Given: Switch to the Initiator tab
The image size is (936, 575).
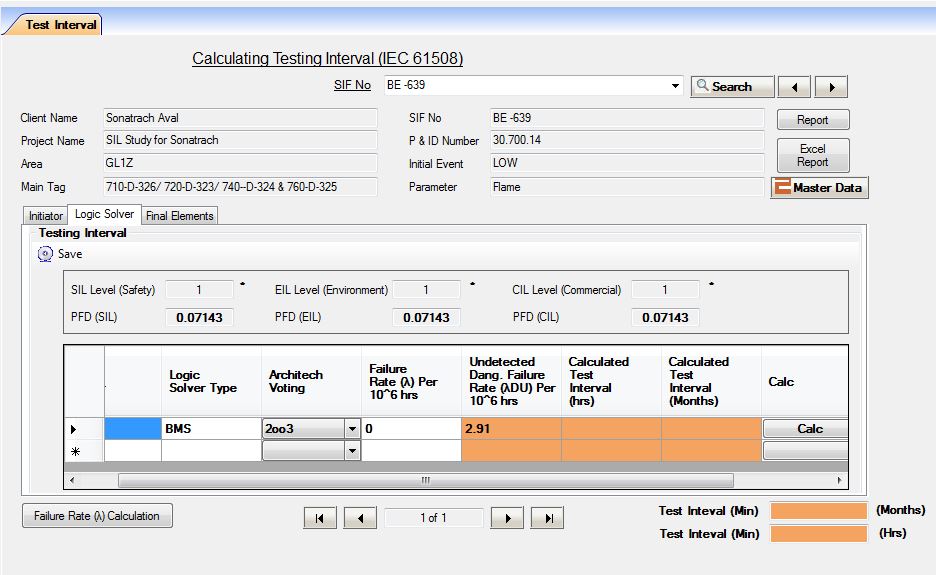Looking at the screenshot, I should pyautogui.click(x=46, y=216).
